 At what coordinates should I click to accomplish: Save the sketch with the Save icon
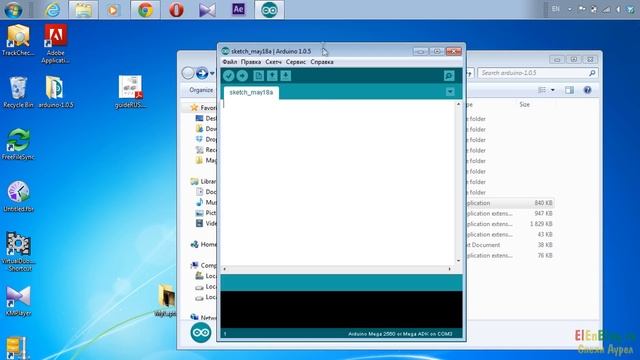[x=285, y=76]
